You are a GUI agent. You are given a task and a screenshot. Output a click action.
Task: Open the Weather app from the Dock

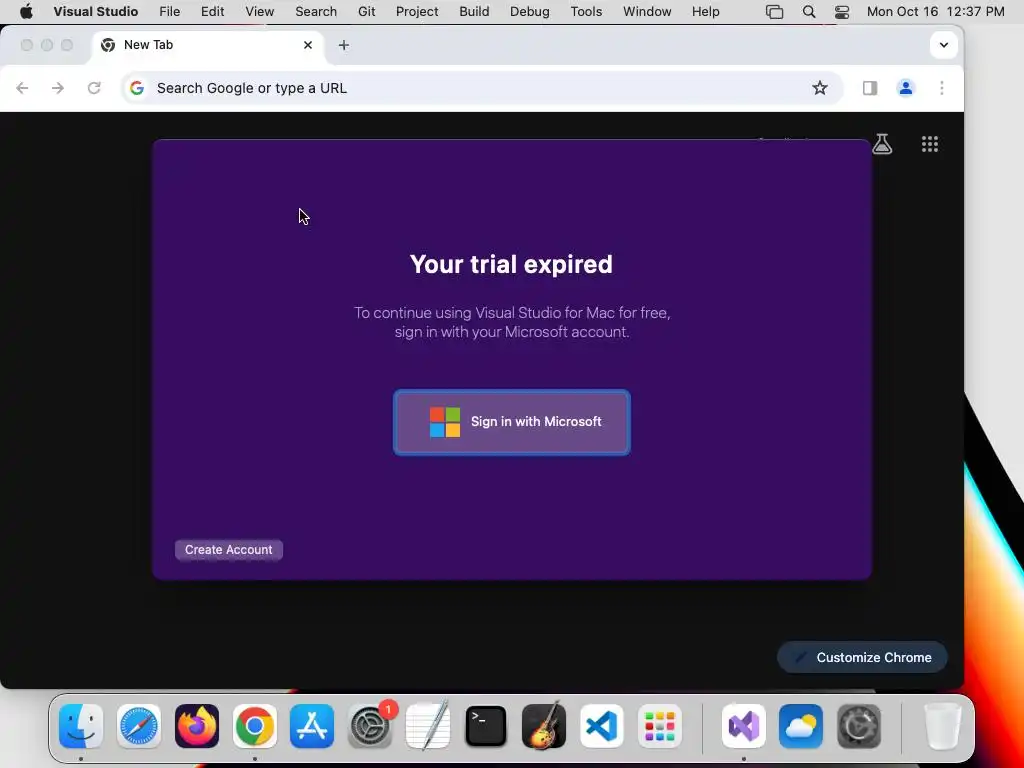coord(801,726)
